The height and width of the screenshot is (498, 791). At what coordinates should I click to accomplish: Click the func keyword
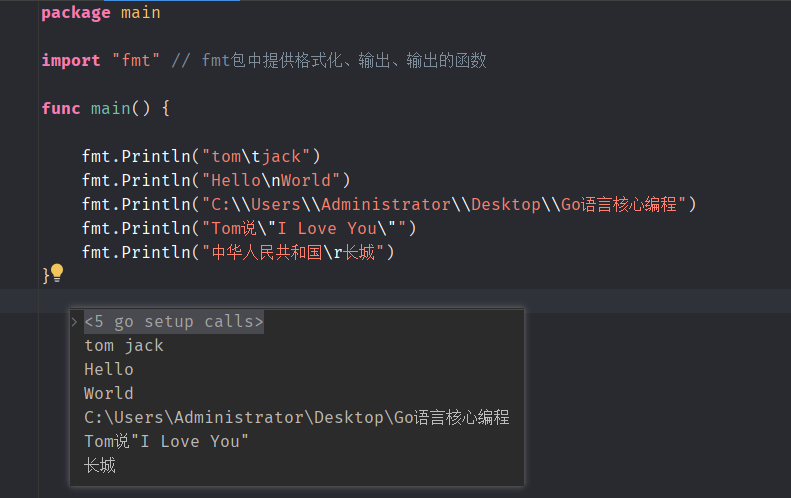click(61, 108)
